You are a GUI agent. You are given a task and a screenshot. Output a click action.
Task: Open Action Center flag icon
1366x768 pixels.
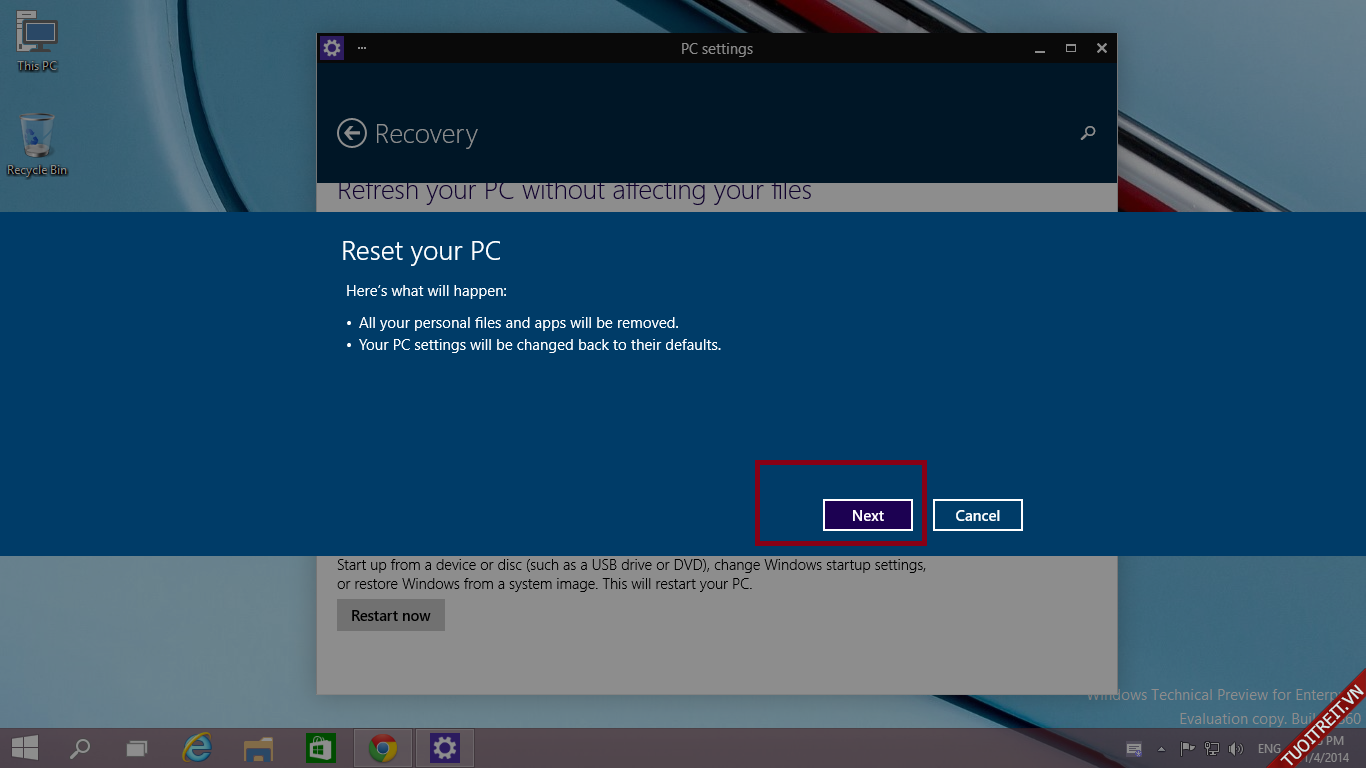[1187, 749]
